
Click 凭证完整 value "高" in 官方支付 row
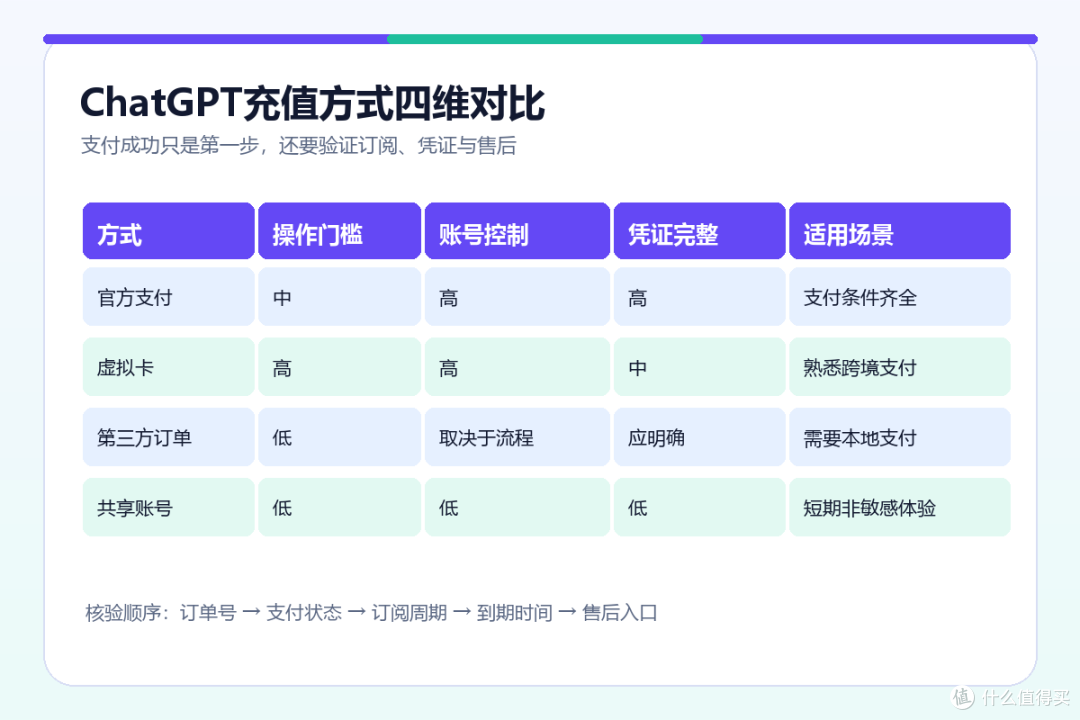[x=700, y=297]
